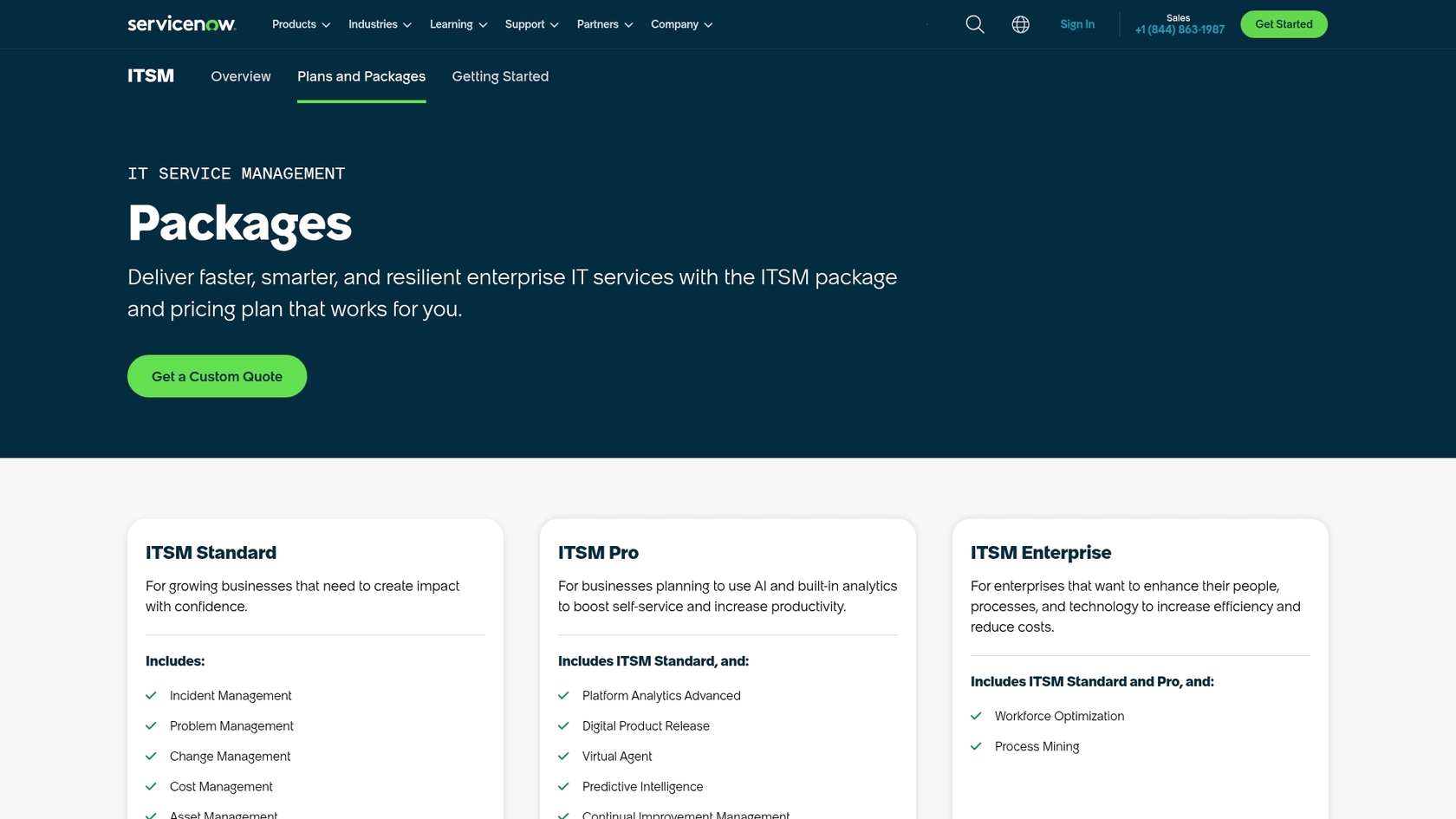Viewport: 1456px width, 819px height.
Task: Click the checkmark beside Workforce Optimization
Action: coord(976,716)
